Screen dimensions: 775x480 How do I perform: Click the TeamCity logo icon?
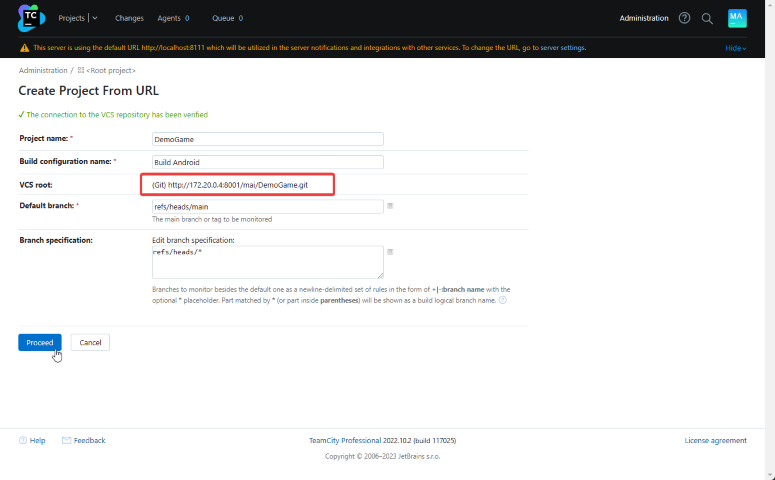[x=32, y=18]
